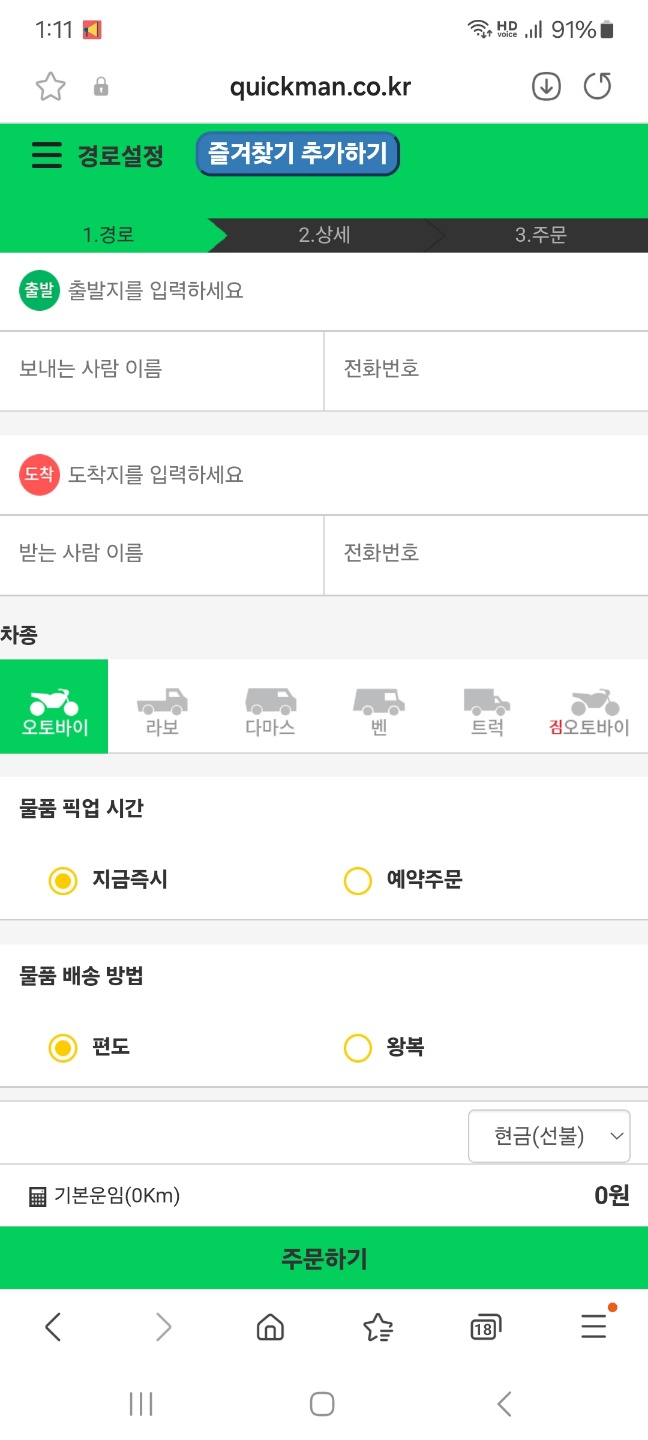Image resolution: width=648 pixels, height=1440 pixels.
Task: Pick the 다마스 van vehicle icon
Action: [270, 706]
